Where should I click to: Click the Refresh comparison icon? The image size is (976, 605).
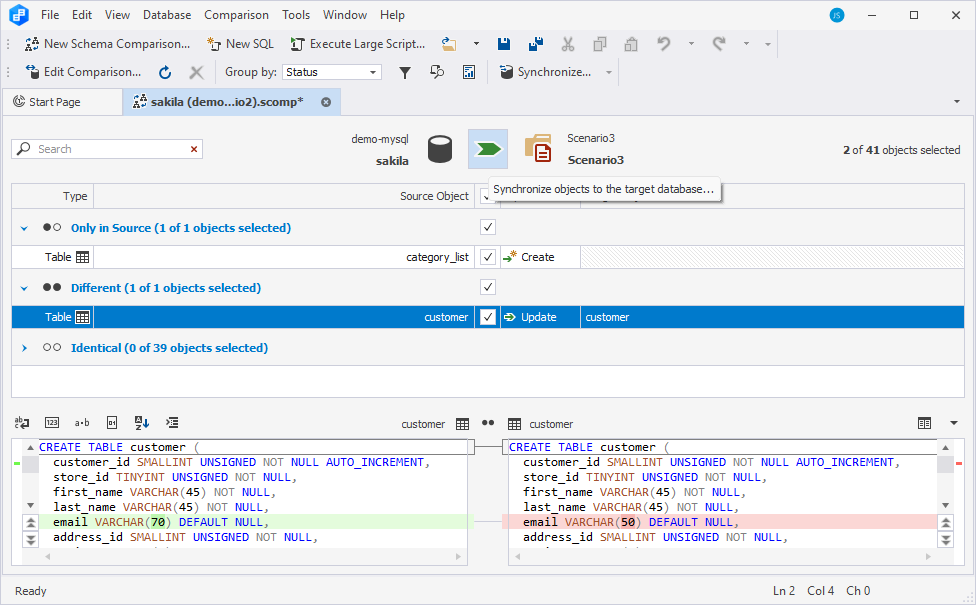165,72
